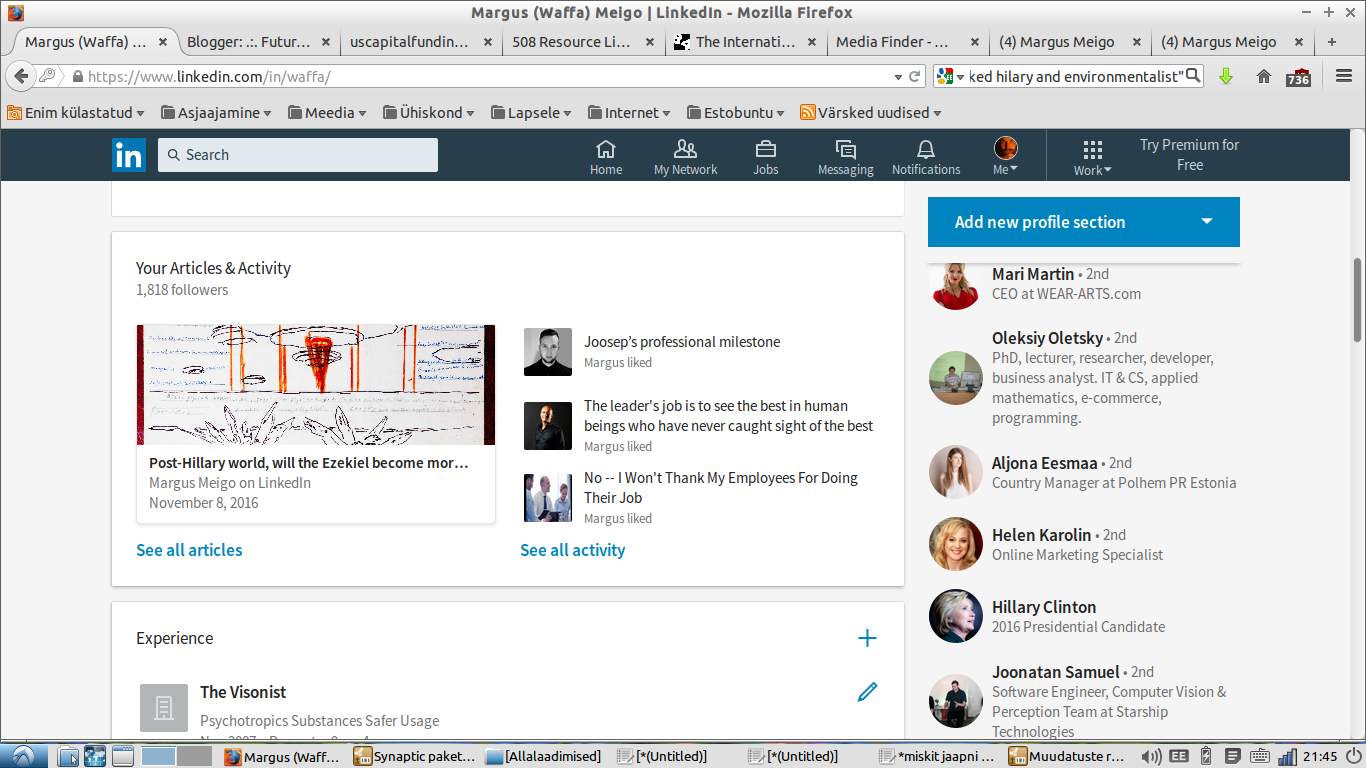Screen dimensions: 1366x768
Task: Open Lapsele bookmarks menu
Action: coord(532,113)
